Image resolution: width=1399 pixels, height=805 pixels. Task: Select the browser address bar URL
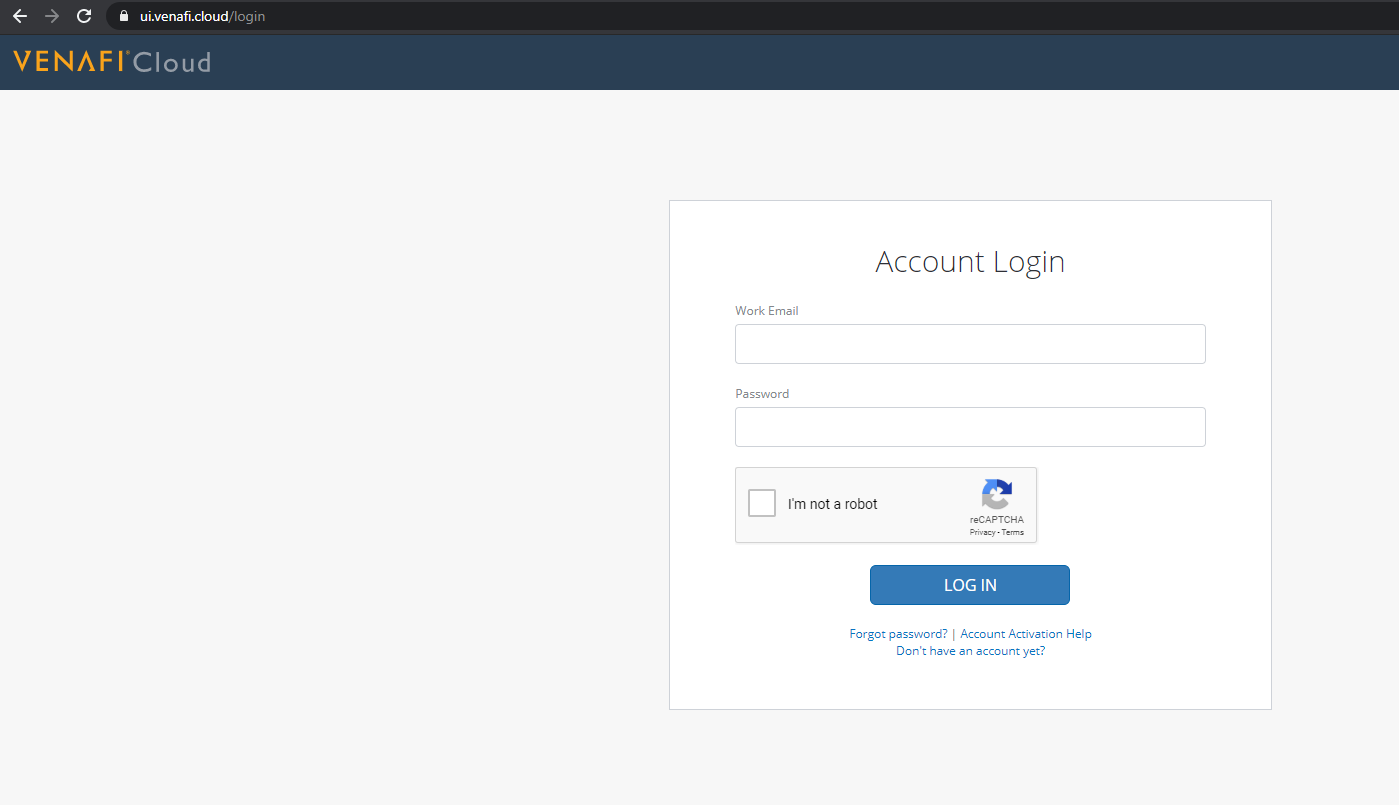pyautogui.click(x=200, y=16)
